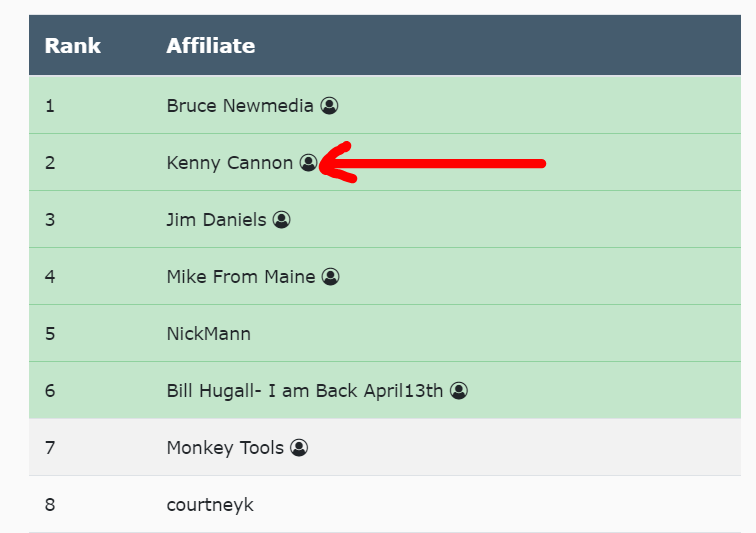This screenshot has height=533, width=756.
Task: Click the rank 5 number cell
Action: tap(50, 333)
